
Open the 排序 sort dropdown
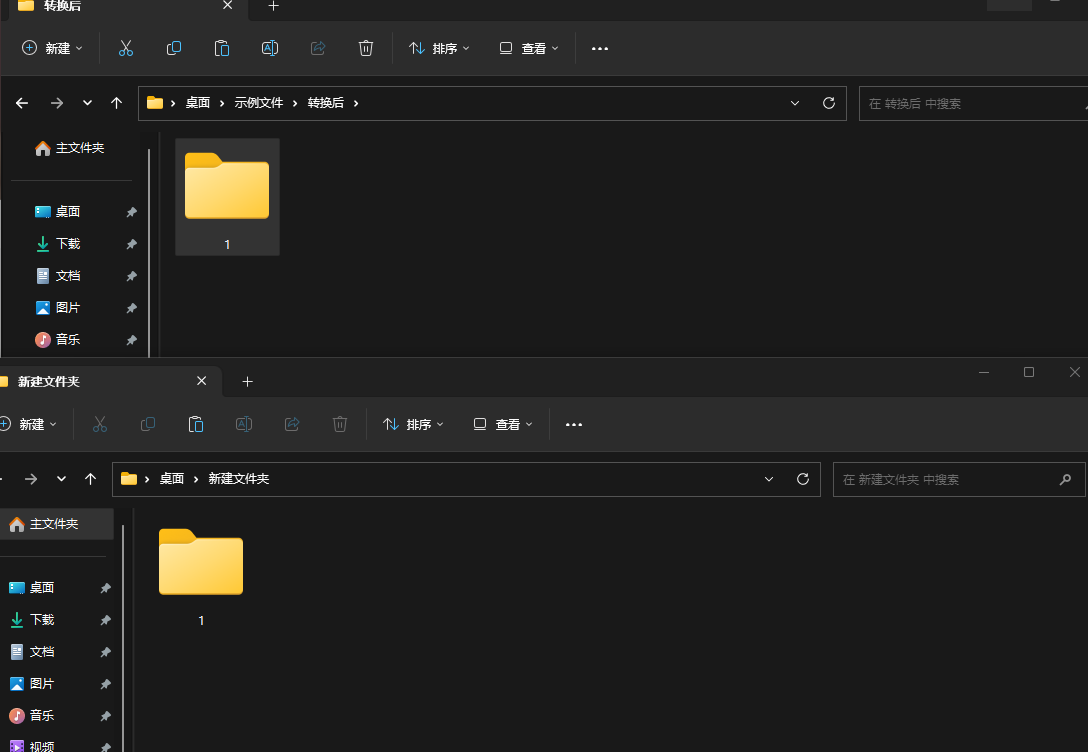point(439,48)
